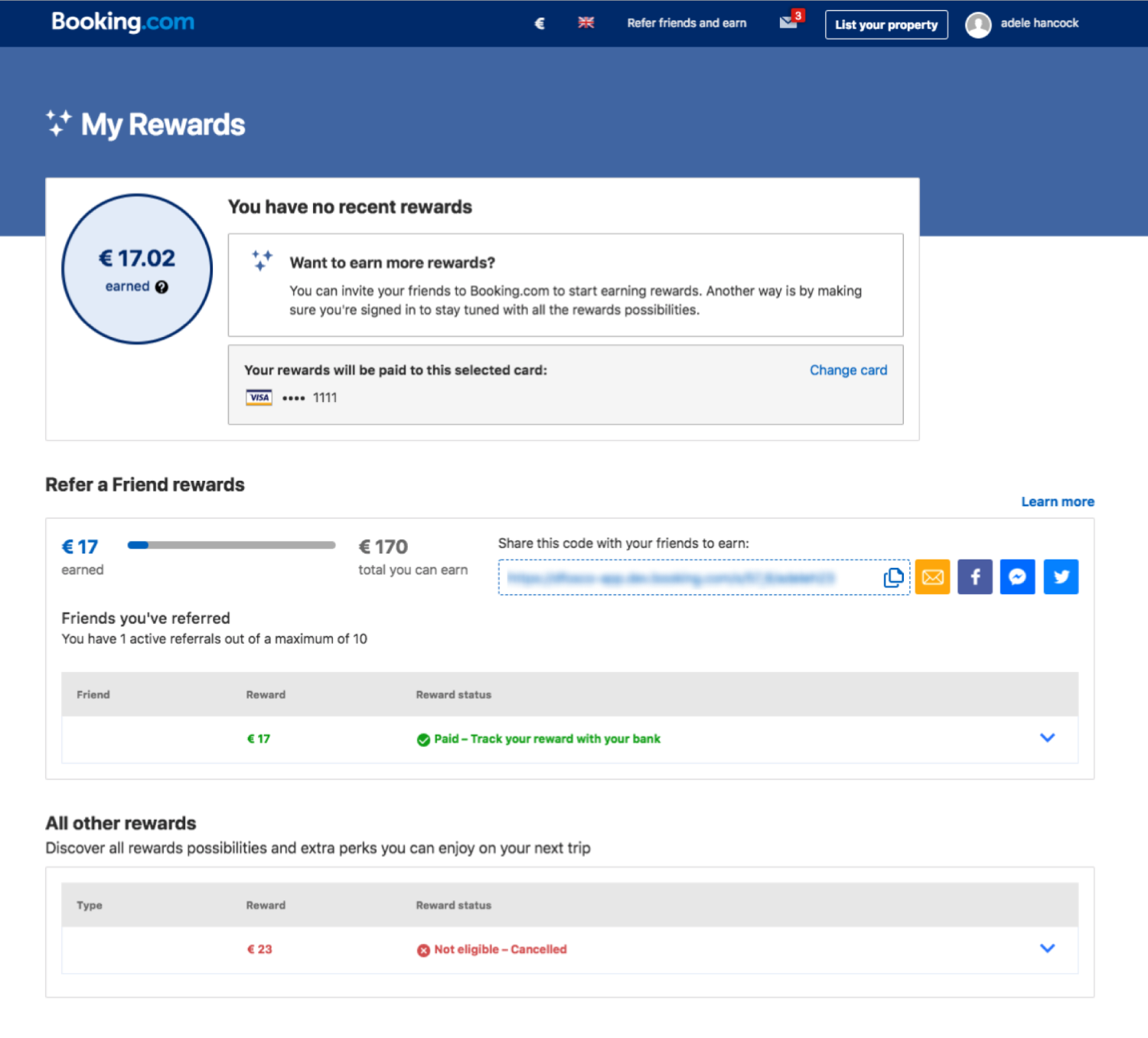1148x1038 pixels.
Task: Share referral code on Twitter
Action: click(x=1061, y=576)
